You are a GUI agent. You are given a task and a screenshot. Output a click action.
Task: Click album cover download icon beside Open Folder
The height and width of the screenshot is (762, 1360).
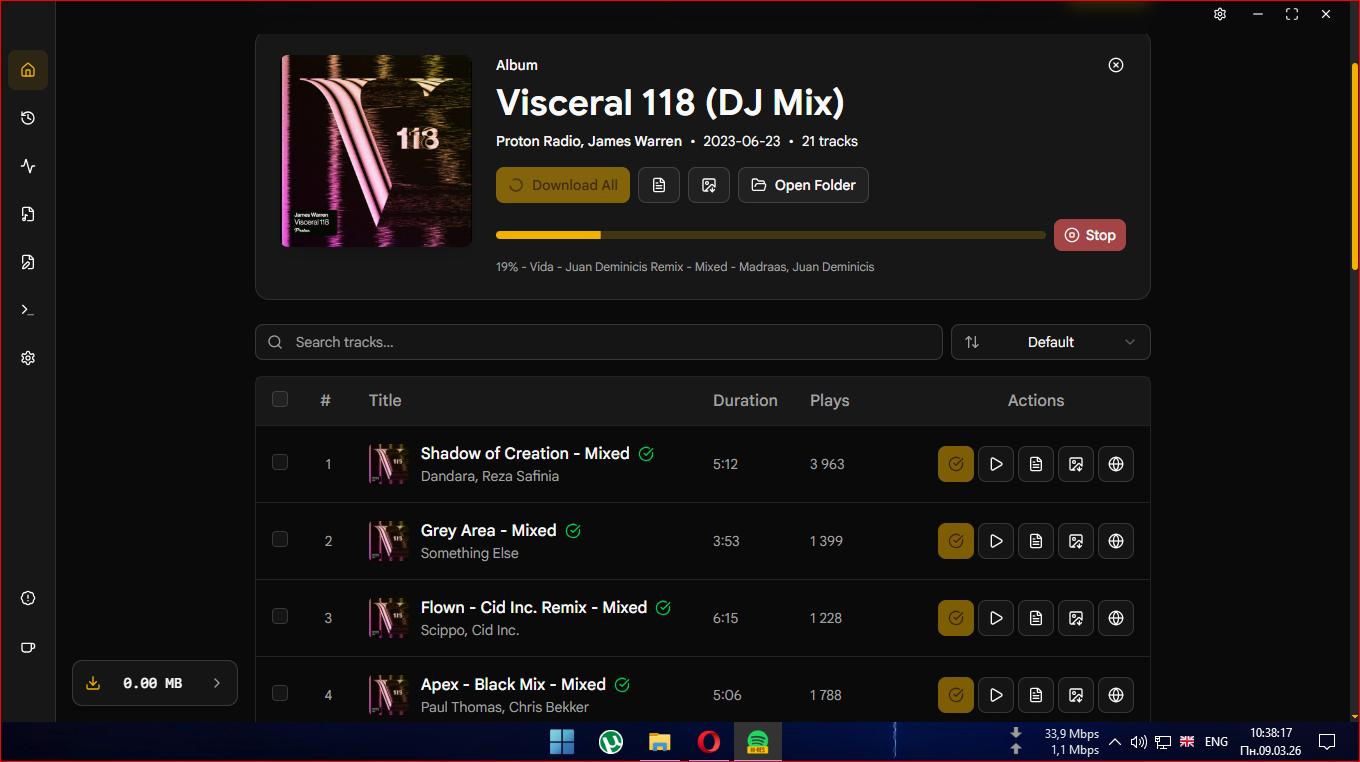pyautogui.click(x=709, y=185)
